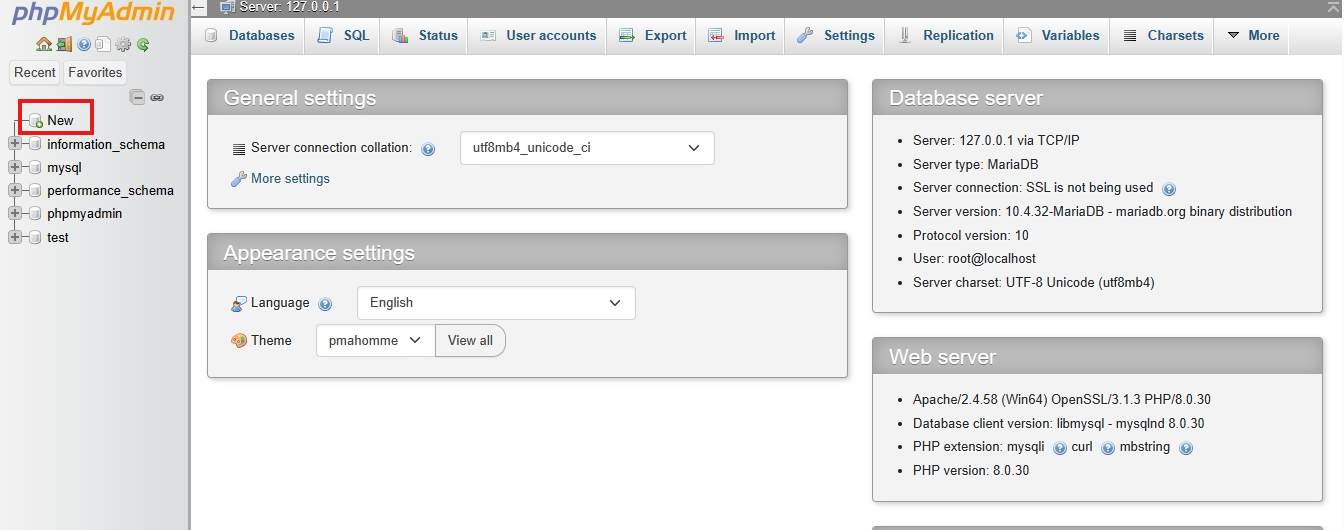The height and width of the screenshot is (530, 1344).
Task: Click the test database cylinder icon
Action: point(35,237)
